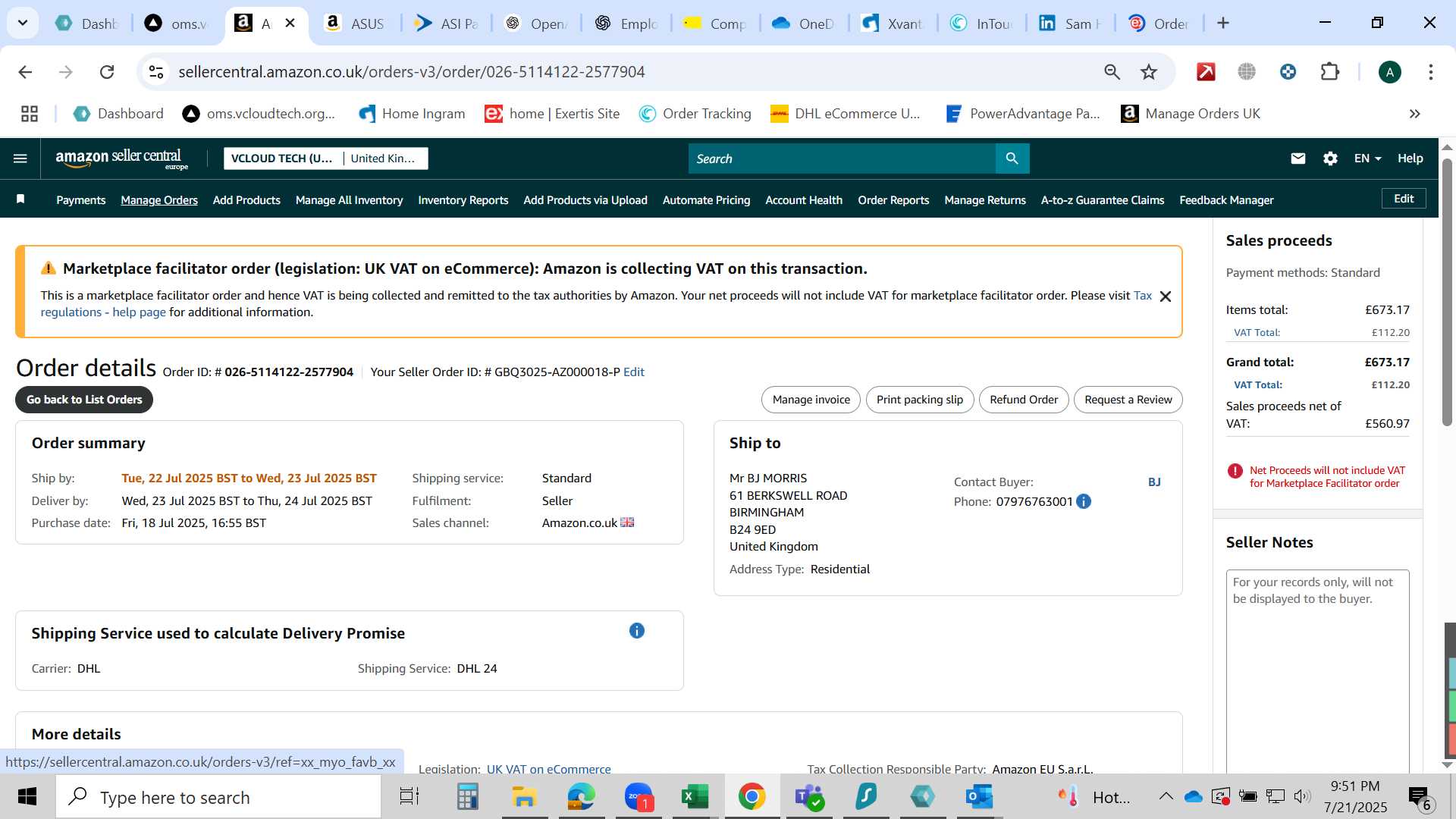Click the browser address bar URL

411,72
